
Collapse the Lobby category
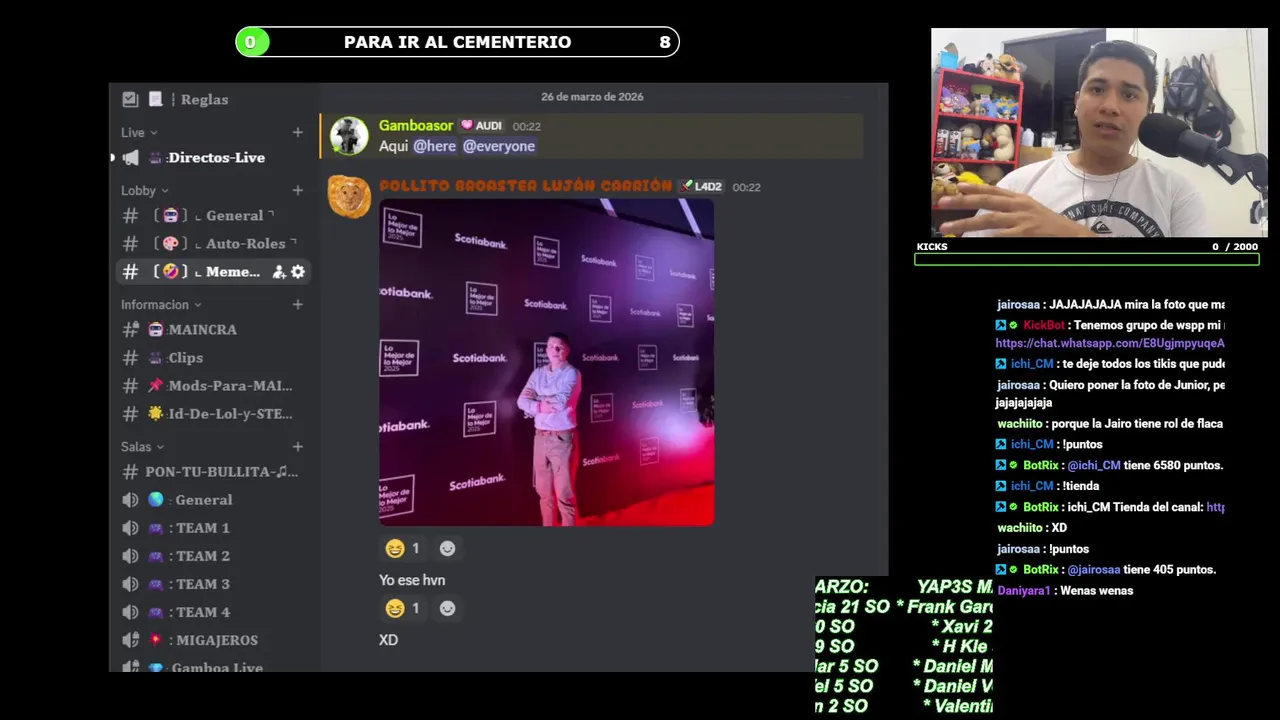pyautogui.click(x=145, y=190)
